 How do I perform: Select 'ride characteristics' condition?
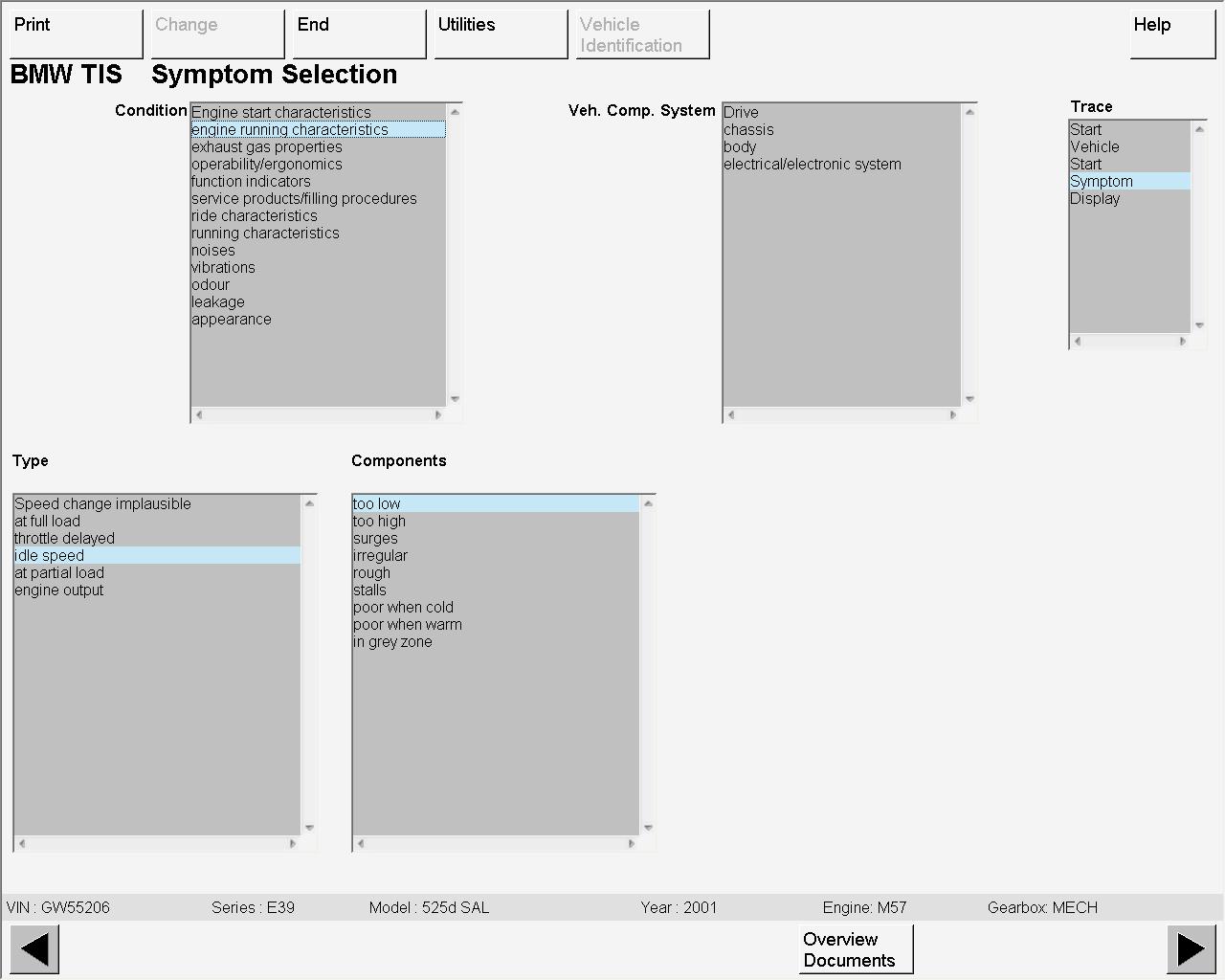coord(318,216)
